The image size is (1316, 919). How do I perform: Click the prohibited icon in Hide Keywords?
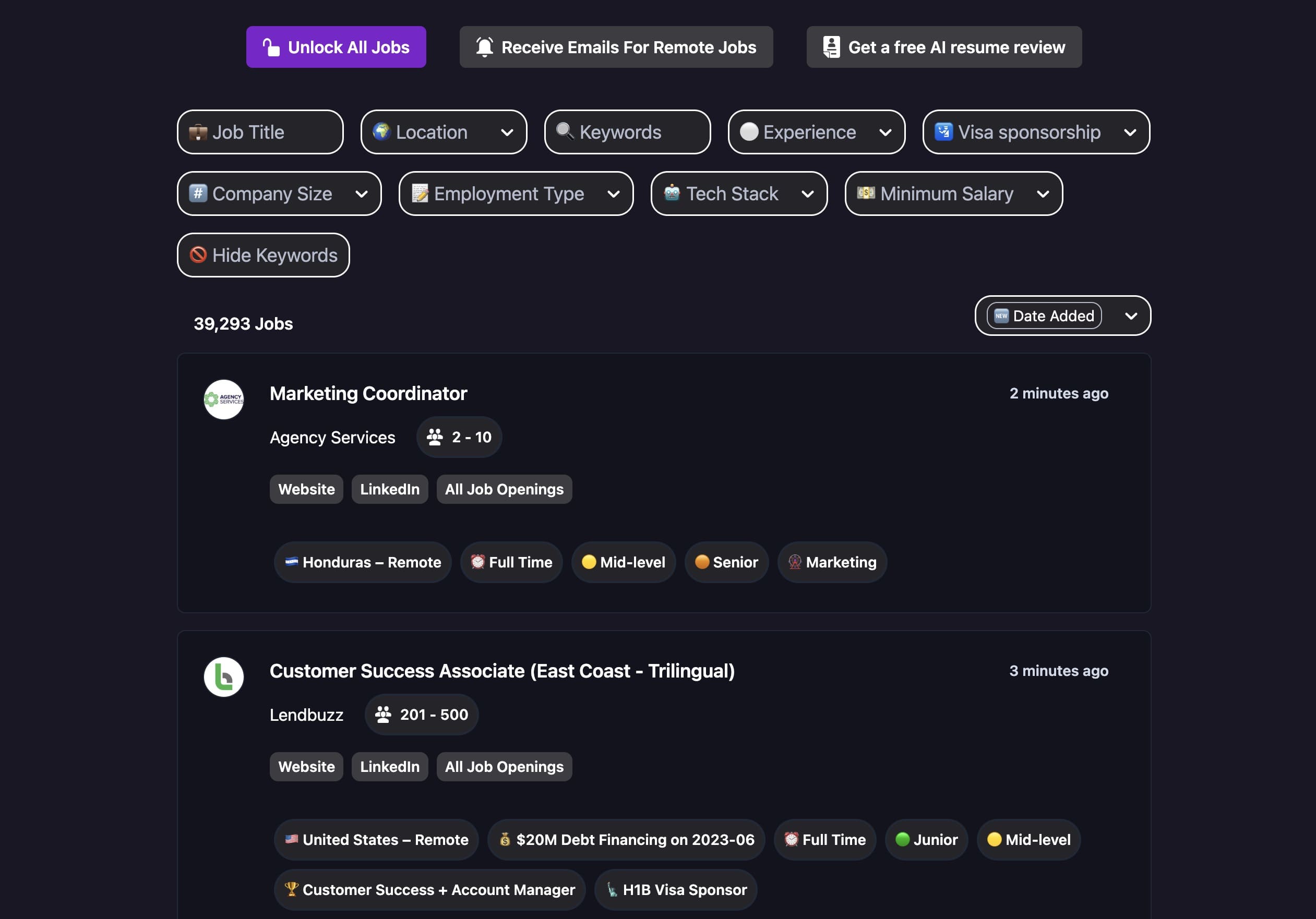click(x=198, y=255)
